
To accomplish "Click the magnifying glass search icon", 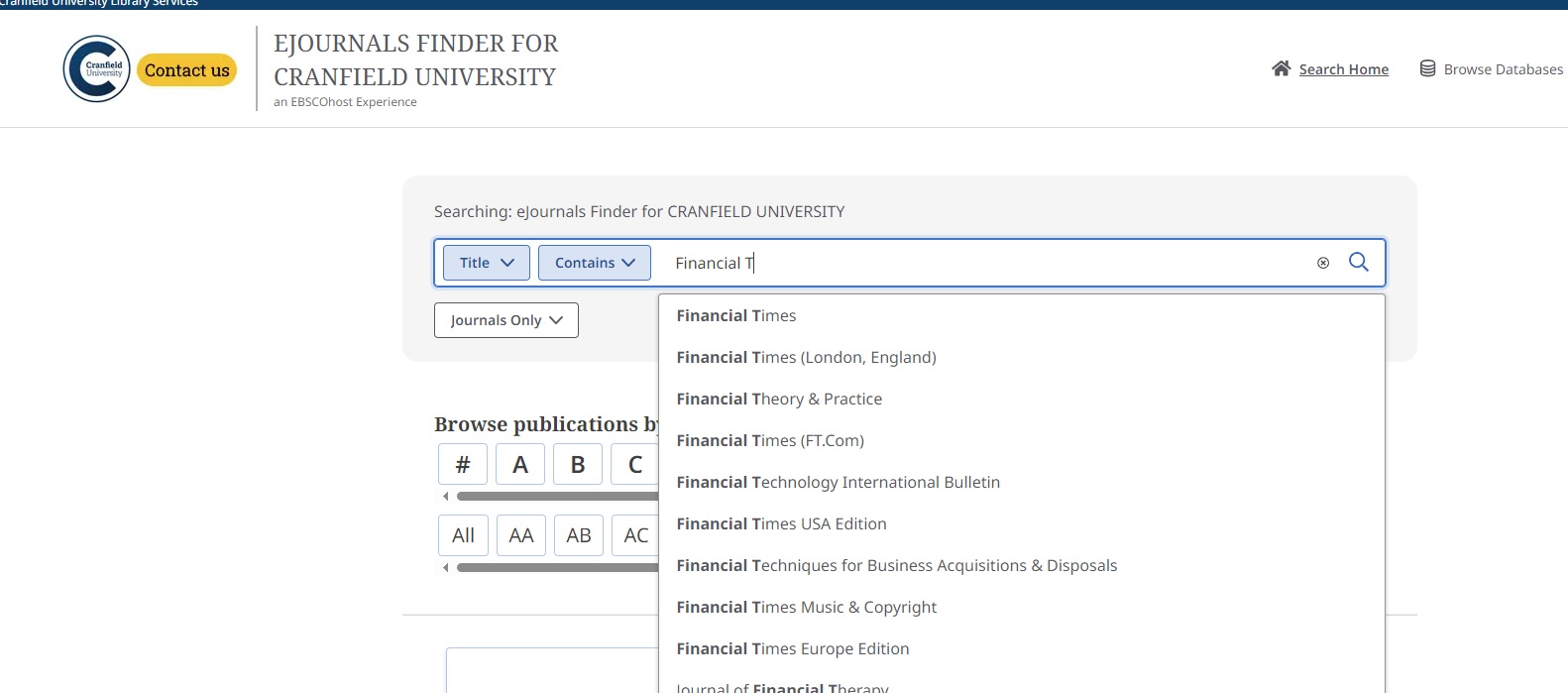I will pyautogui.click(x=1359, y=262).
